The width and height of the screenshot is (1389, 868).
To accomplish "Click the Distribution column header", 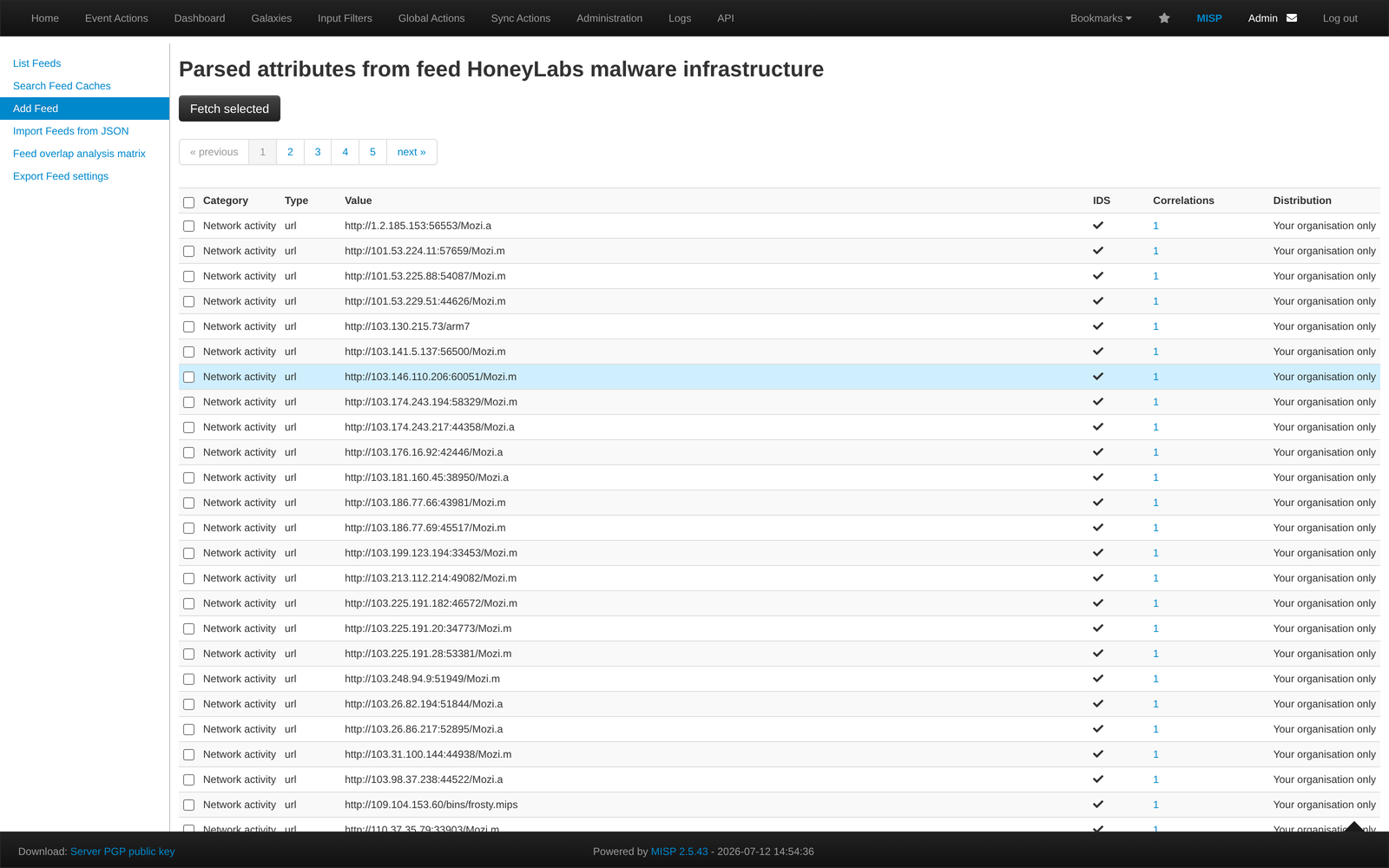I will 1302,201.
